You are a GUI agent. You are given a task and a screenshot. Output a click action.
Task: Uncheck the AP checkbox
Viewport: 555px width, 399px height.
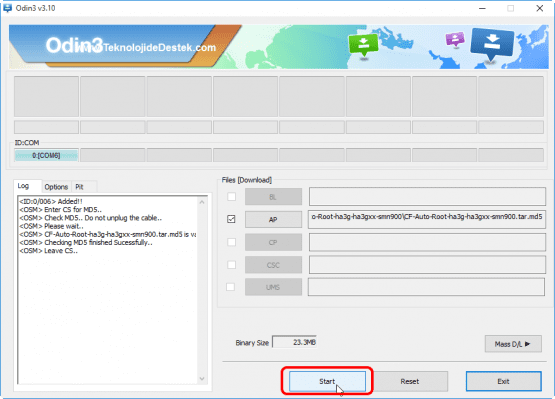pyautogui.click(x=231, y=219)
